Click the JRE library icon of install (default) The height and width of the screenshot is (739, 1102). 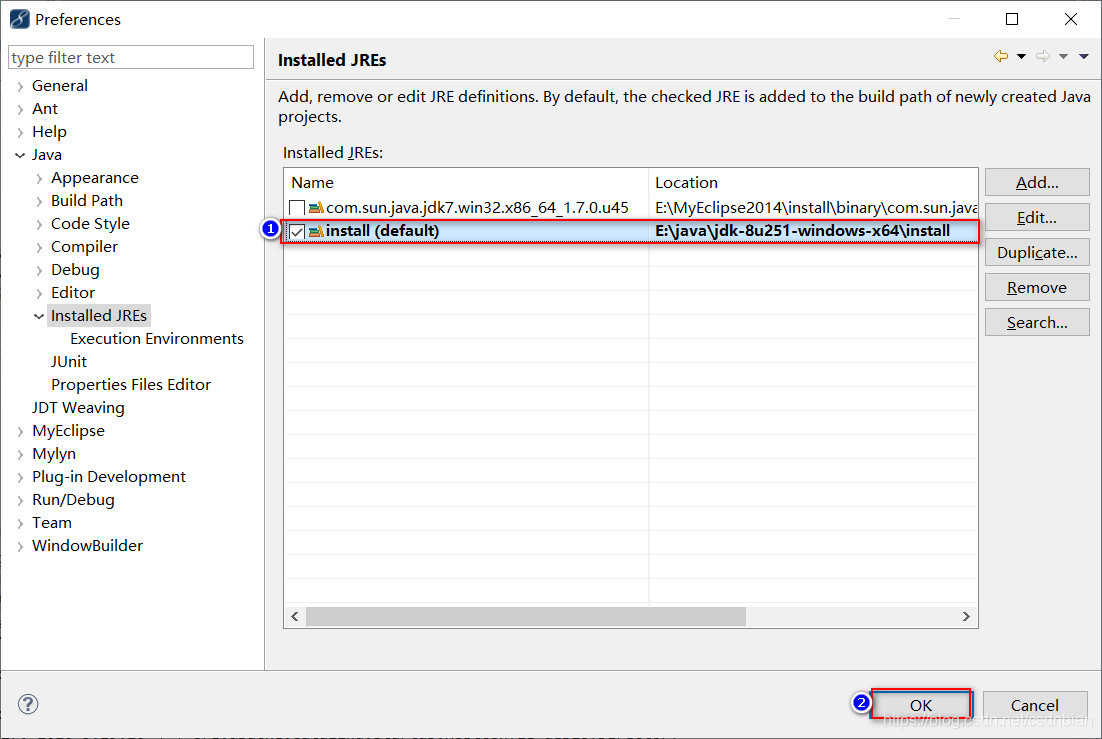pos(316,231)
